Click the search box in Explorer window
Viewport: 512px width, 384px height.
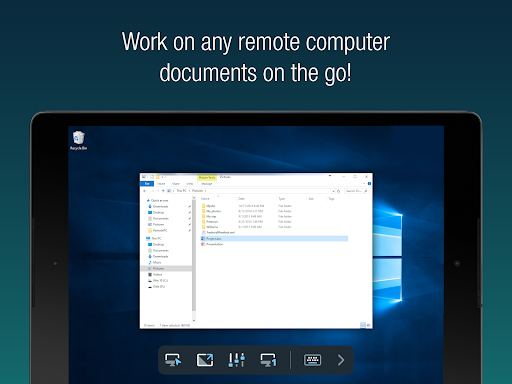356,191
